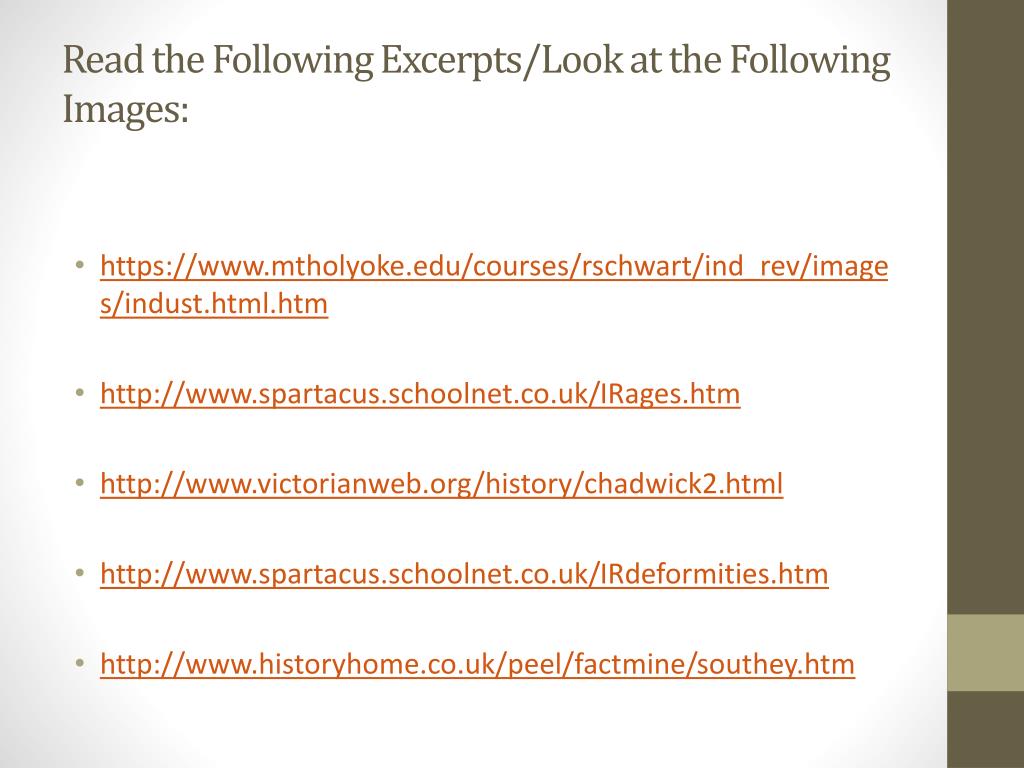Click the dark brown sidebar below the tan block
Image resolution: width=1024 pixels, height=768 pixels.
click(985, 729)
